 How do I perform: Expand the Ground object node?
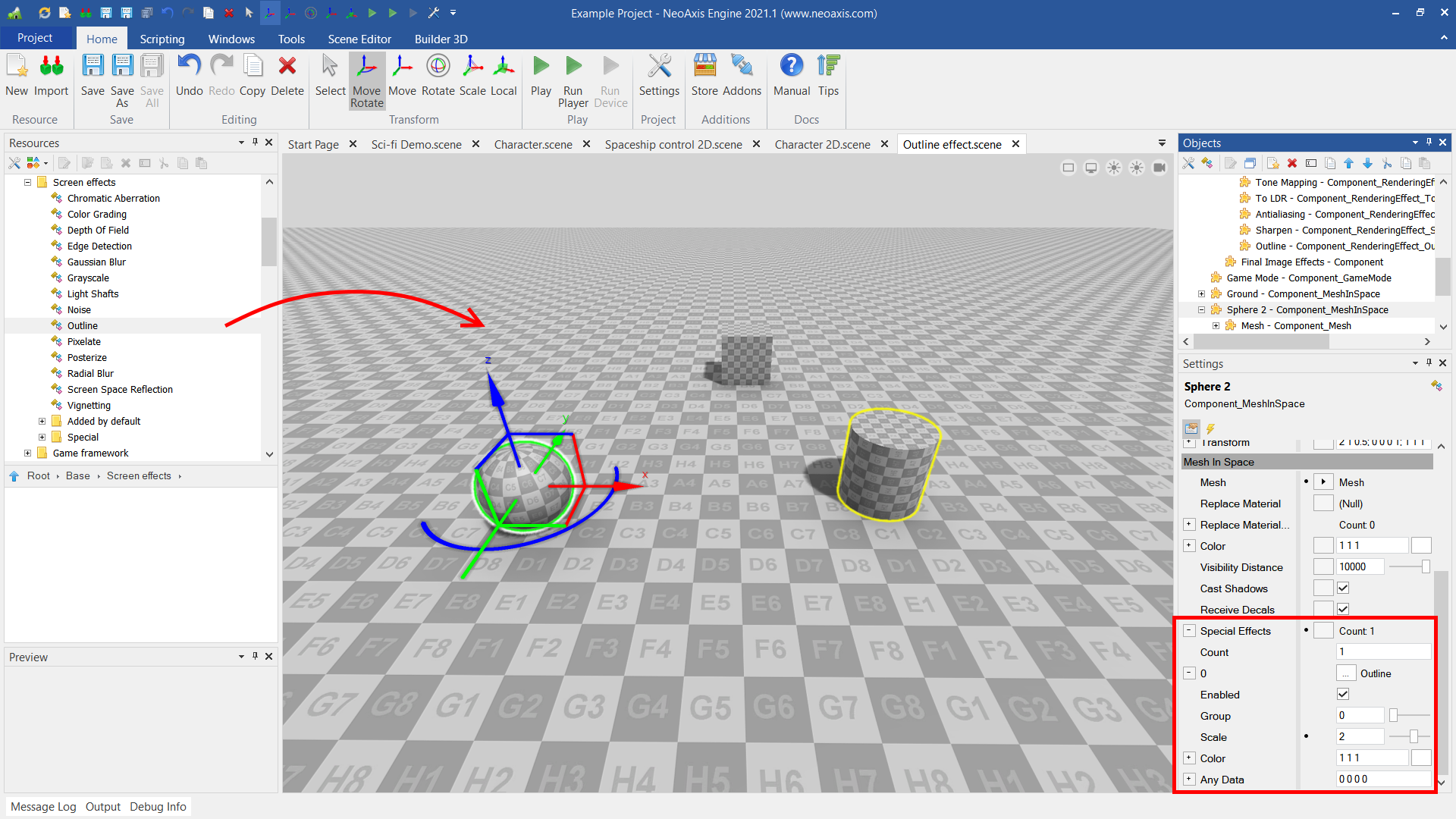1201,293
